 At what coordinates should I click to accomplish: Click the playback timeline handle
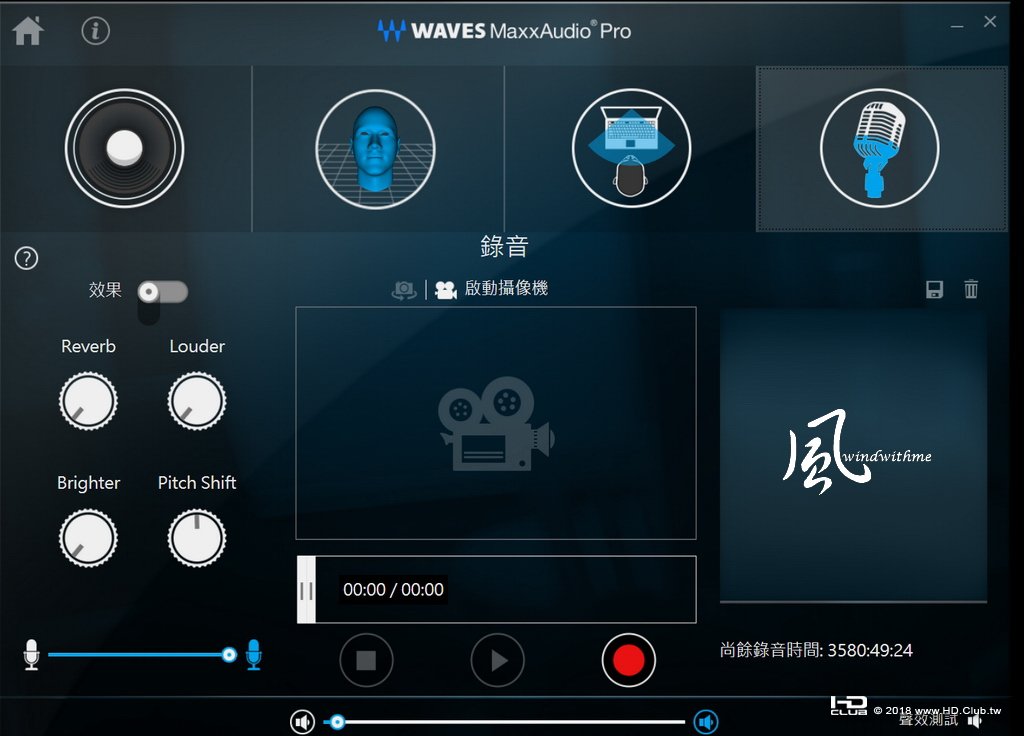306,590
